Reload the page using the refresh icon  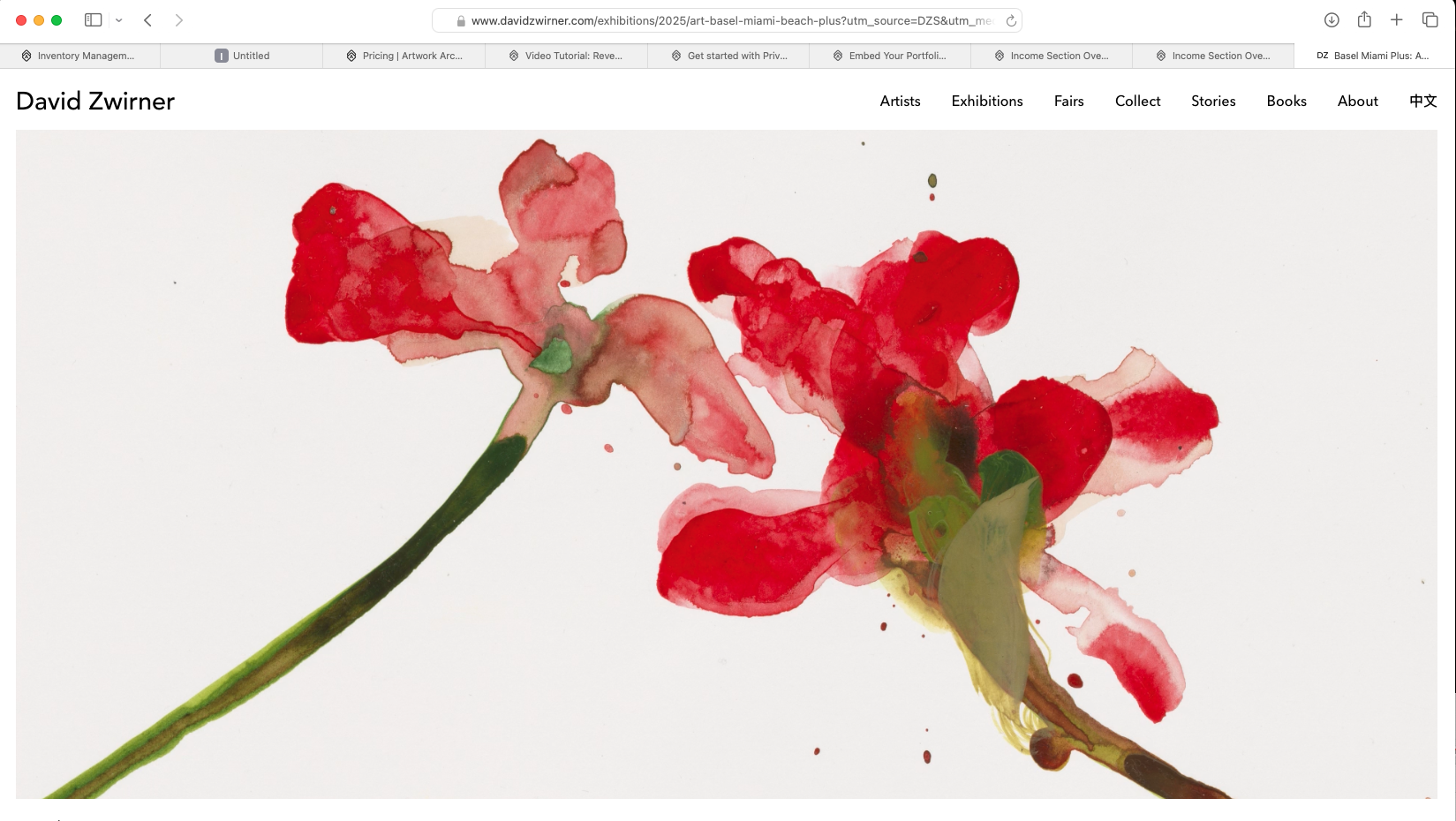(x=1011, y=20)
